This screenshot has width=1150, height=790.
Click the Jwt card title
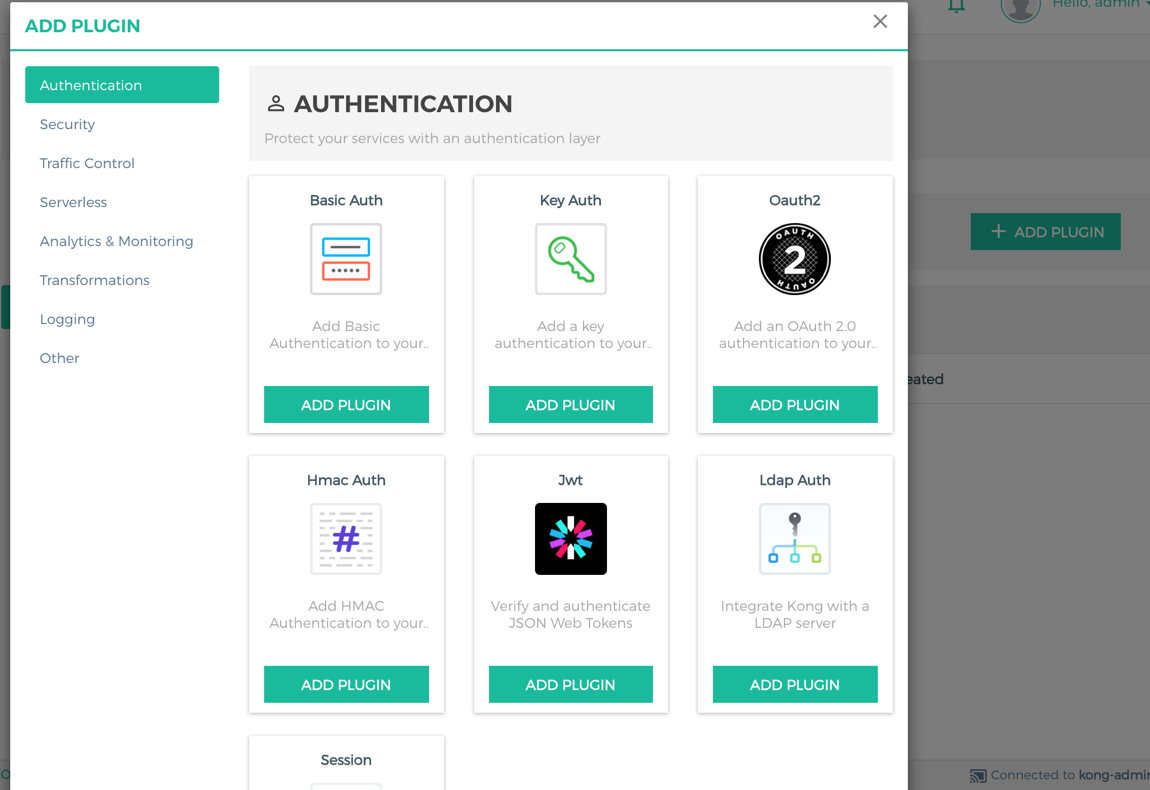571,480
